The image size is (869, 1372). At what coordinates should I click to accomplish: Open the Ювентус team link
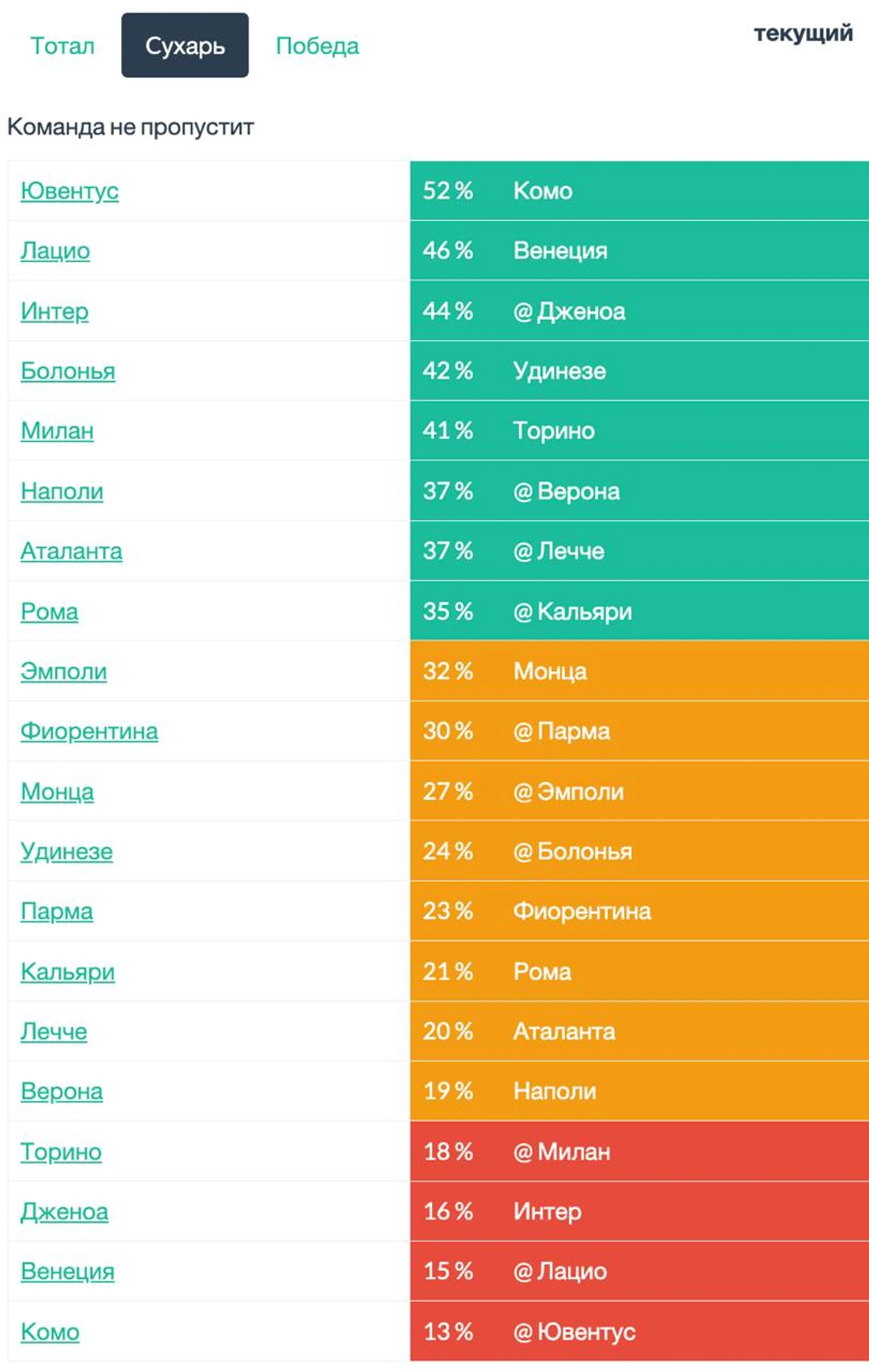coord(70,191)
